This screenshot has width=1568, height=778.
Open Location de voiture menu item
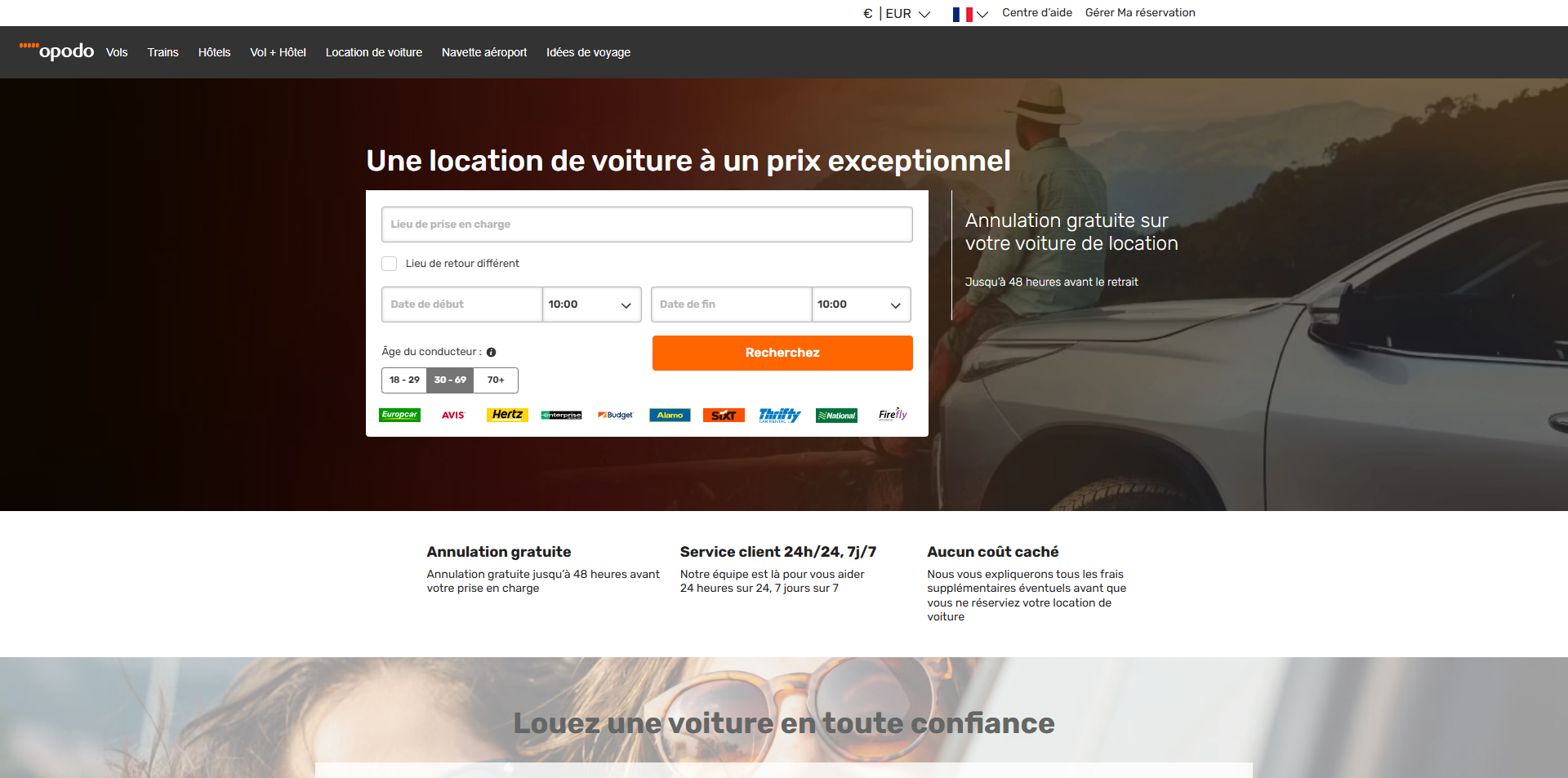374,52
